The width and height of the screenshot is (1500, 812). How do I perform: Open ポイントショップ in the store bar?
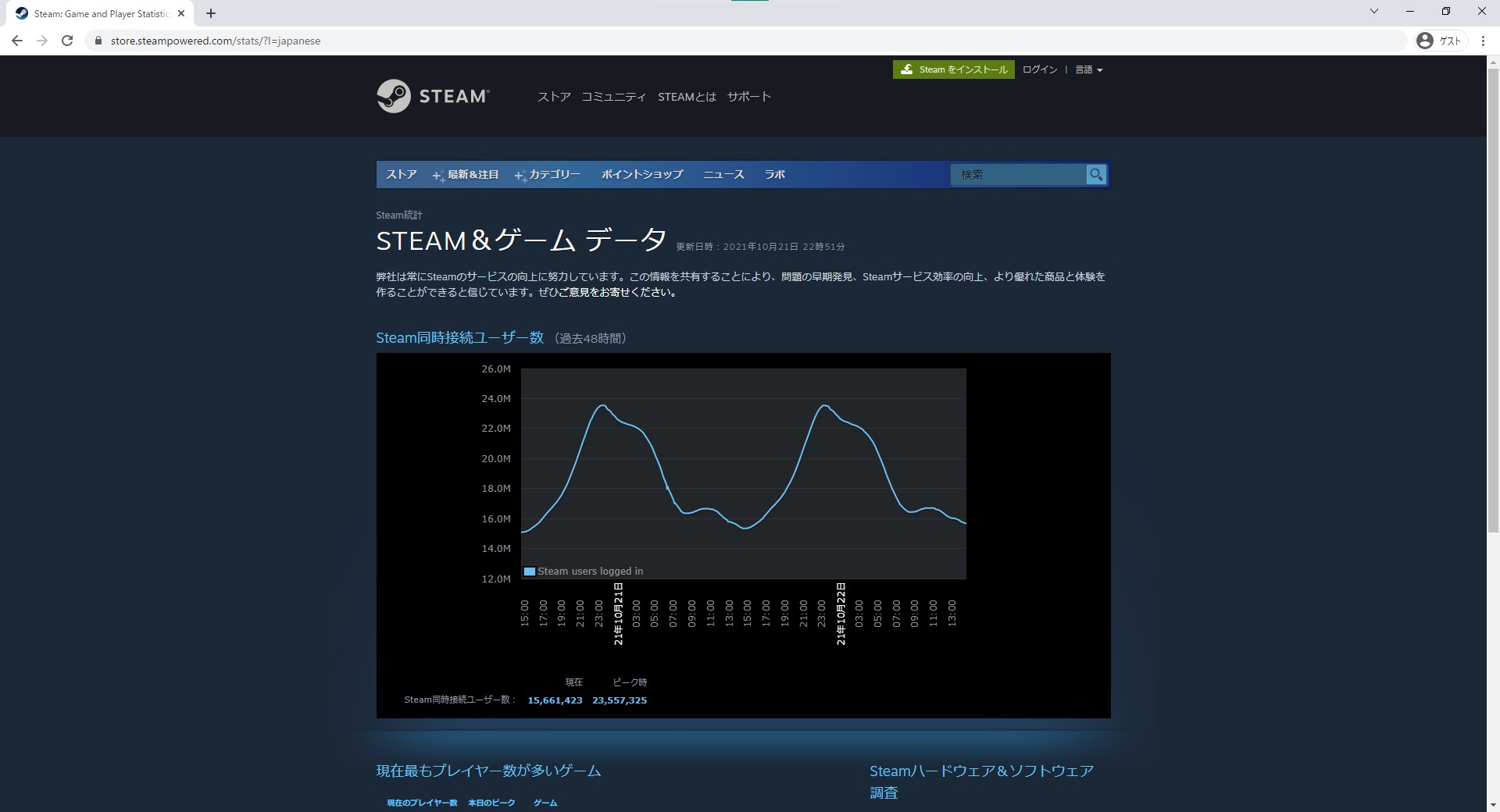tap(642, 174)
